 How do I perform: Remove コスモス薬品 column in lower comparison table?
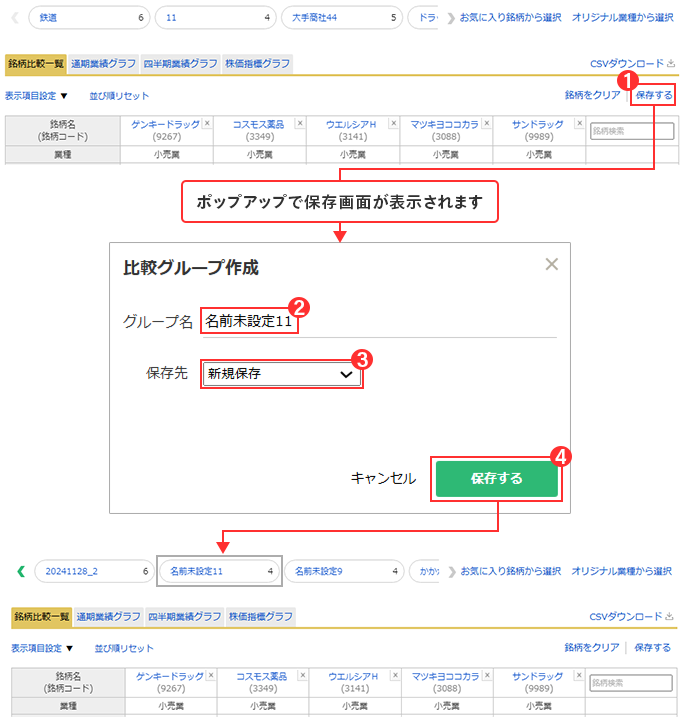tap(303, 675)
